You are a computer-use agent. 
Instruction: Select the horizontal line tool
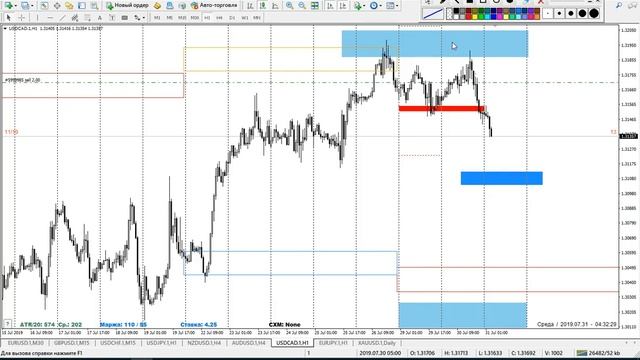tap(50, 18)
